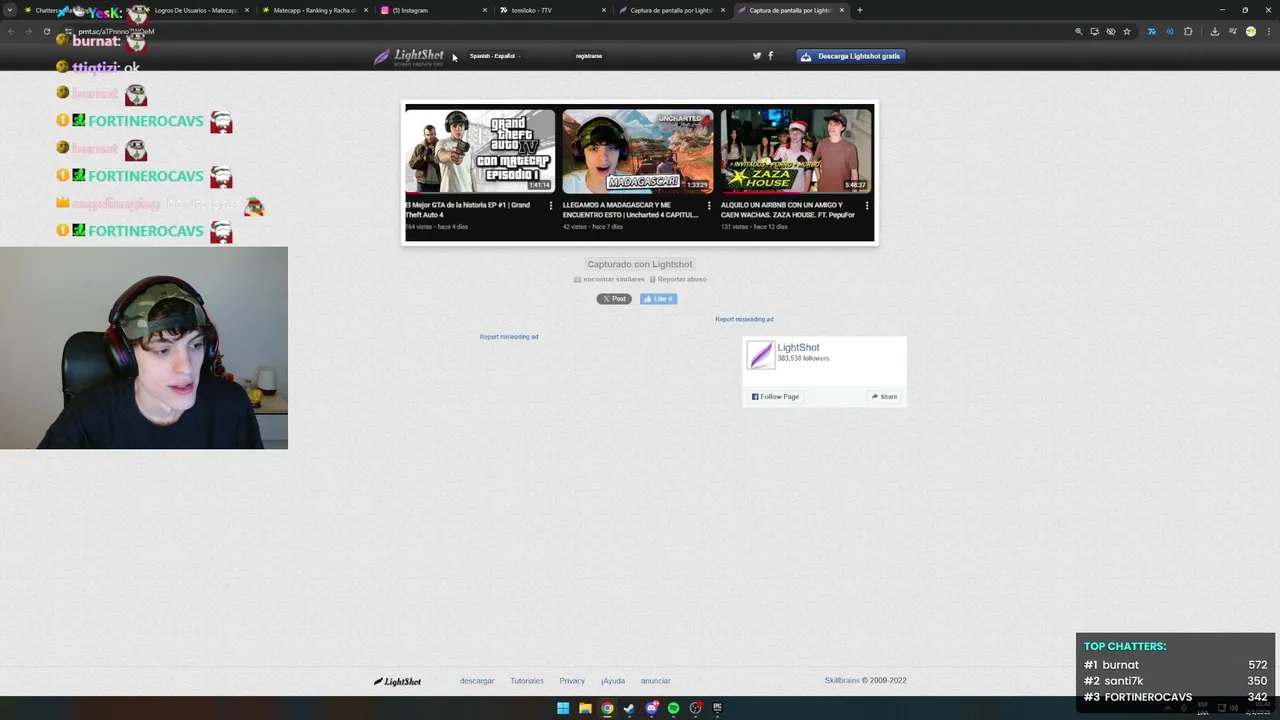The height and width of the screenshot is (720, 1280).
Task: Click the Descarga Lightshot gratis button
Action: (x=851, y=56)
